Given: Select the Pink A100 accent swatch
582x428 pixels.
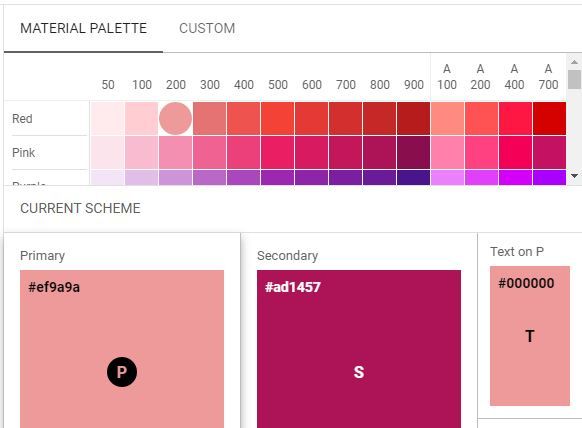Looking at the screenshot, I should 448,152.
